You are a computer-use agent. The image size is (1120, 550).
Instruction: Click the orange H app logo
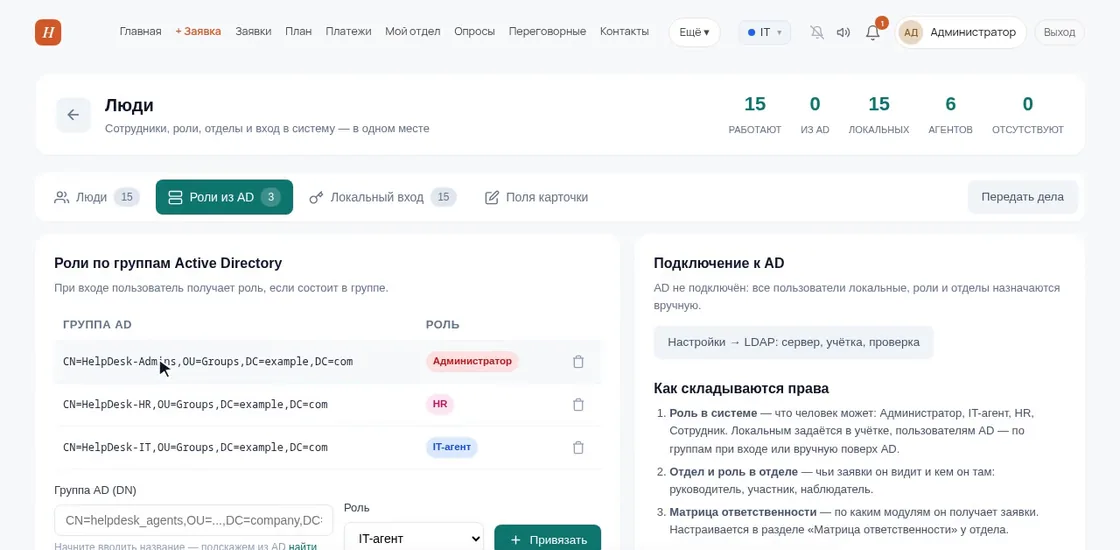(x=48, y=32)
